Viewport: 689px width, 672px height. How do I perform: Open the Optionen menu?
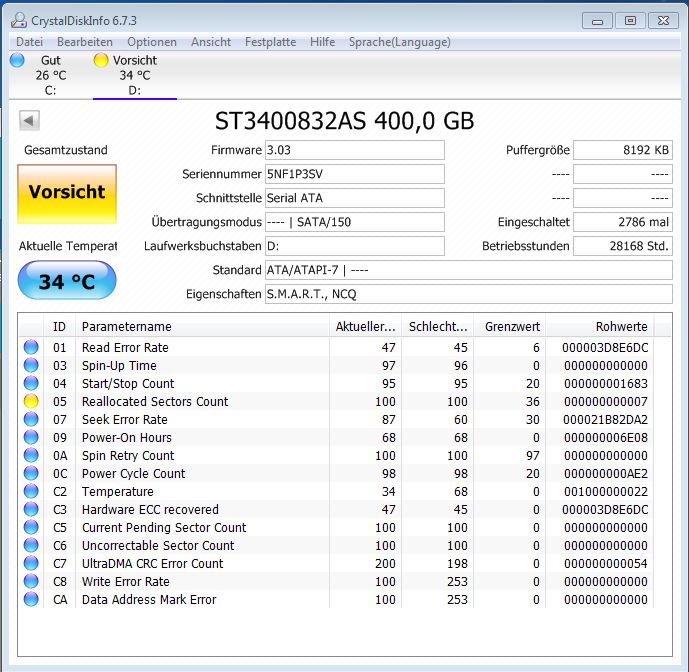[x=152, y=42]
